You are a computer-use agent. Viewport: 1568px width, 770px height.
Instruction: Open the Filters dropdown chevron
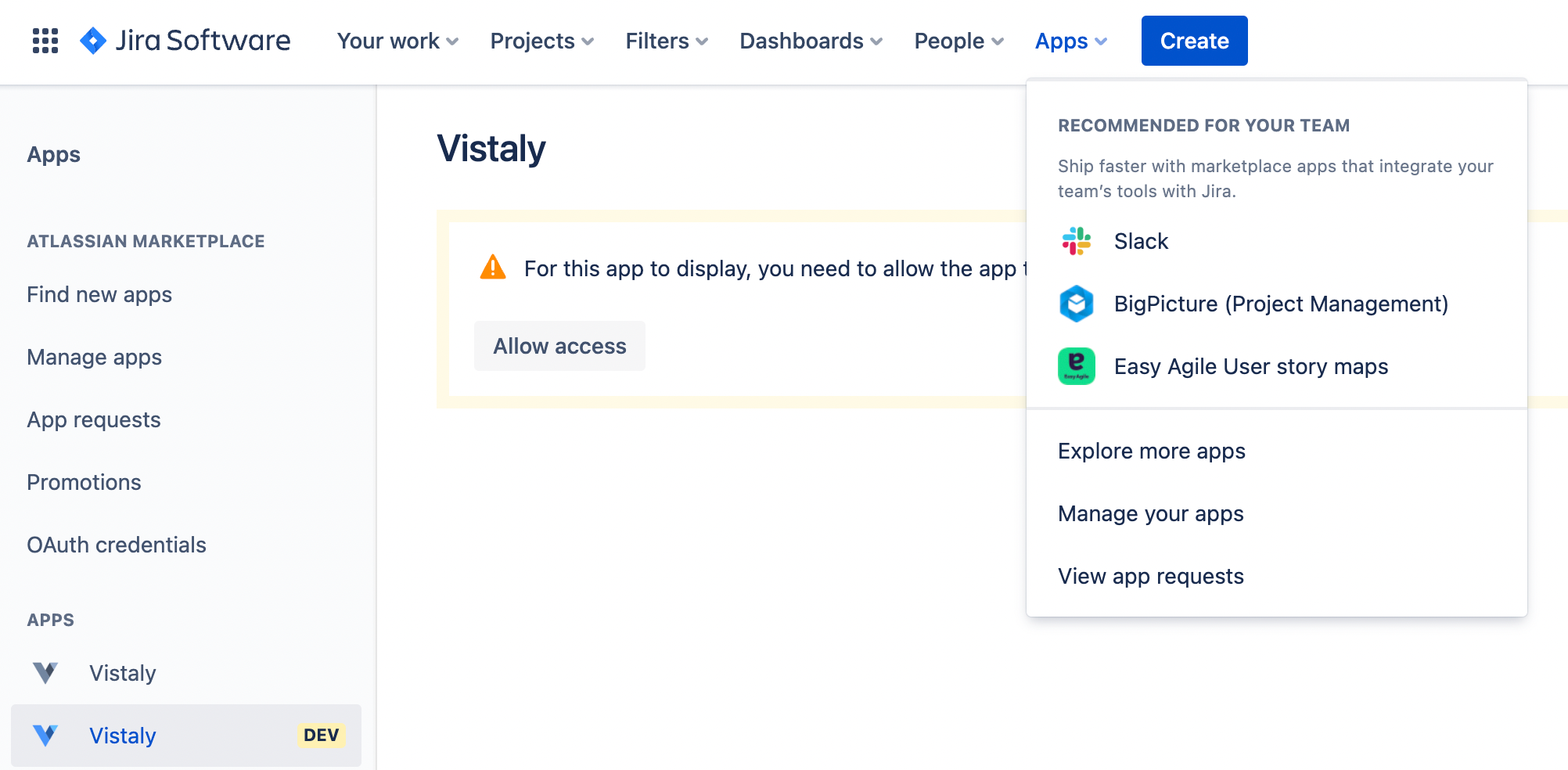702,41
